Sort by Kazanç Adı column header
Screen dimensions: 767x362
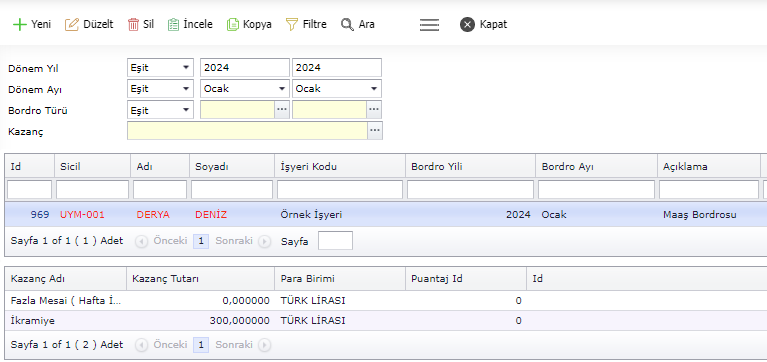point(66,279)
